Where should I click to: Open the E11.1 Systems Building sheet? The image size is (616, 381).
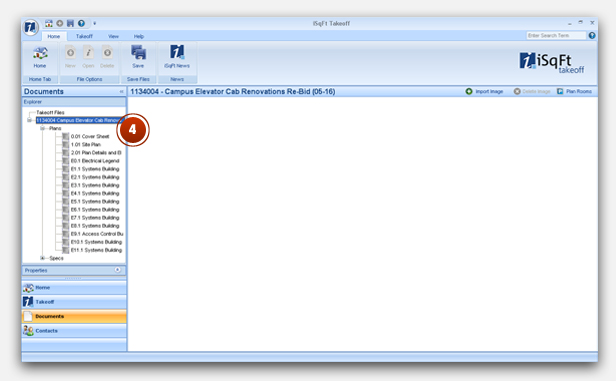tap(96, 250)
